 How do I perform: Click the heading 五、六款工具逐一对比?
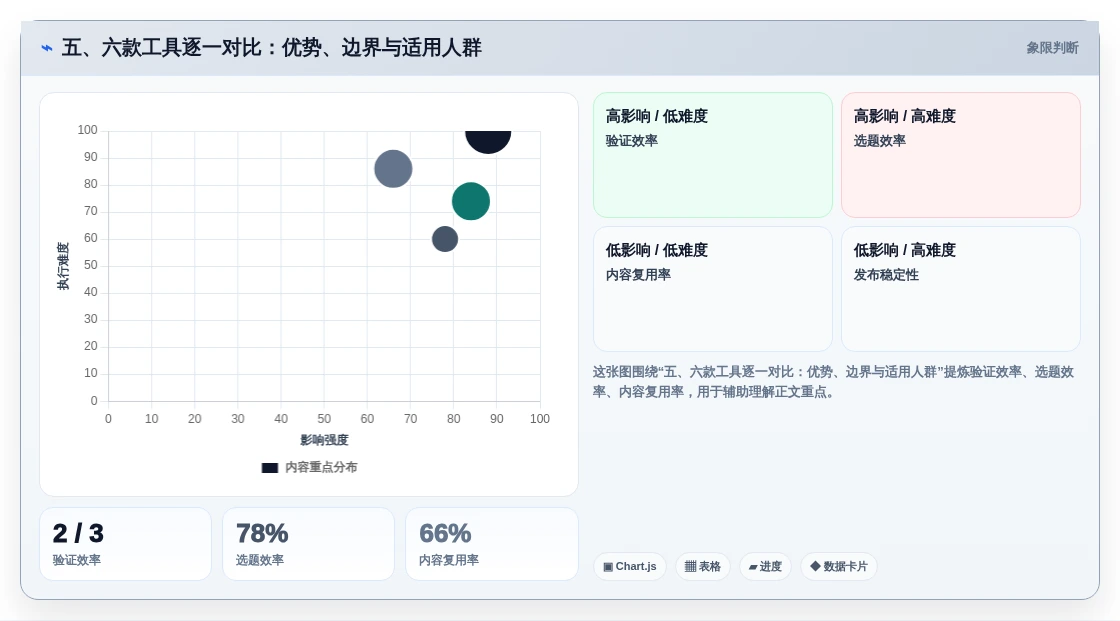pyautogui.click(x=271, y=48)
